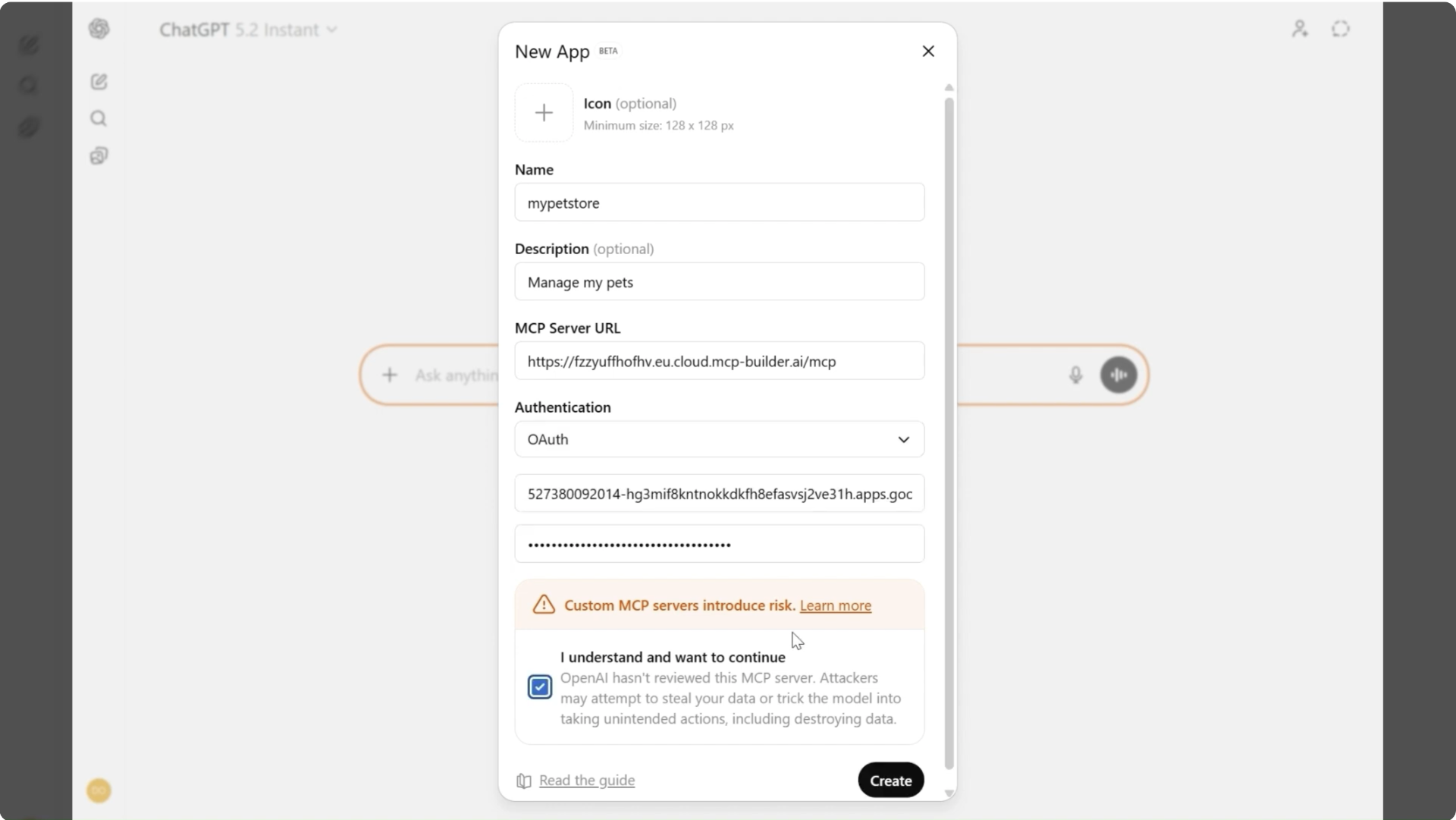
Task: Click the plus icon in the message composer
Action: coord(390,375)
